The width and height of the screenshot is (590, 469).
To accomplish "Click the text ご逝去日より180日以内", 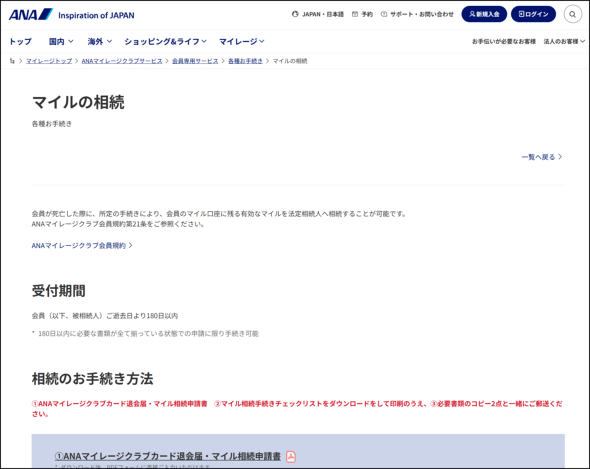I will [142, 316].
